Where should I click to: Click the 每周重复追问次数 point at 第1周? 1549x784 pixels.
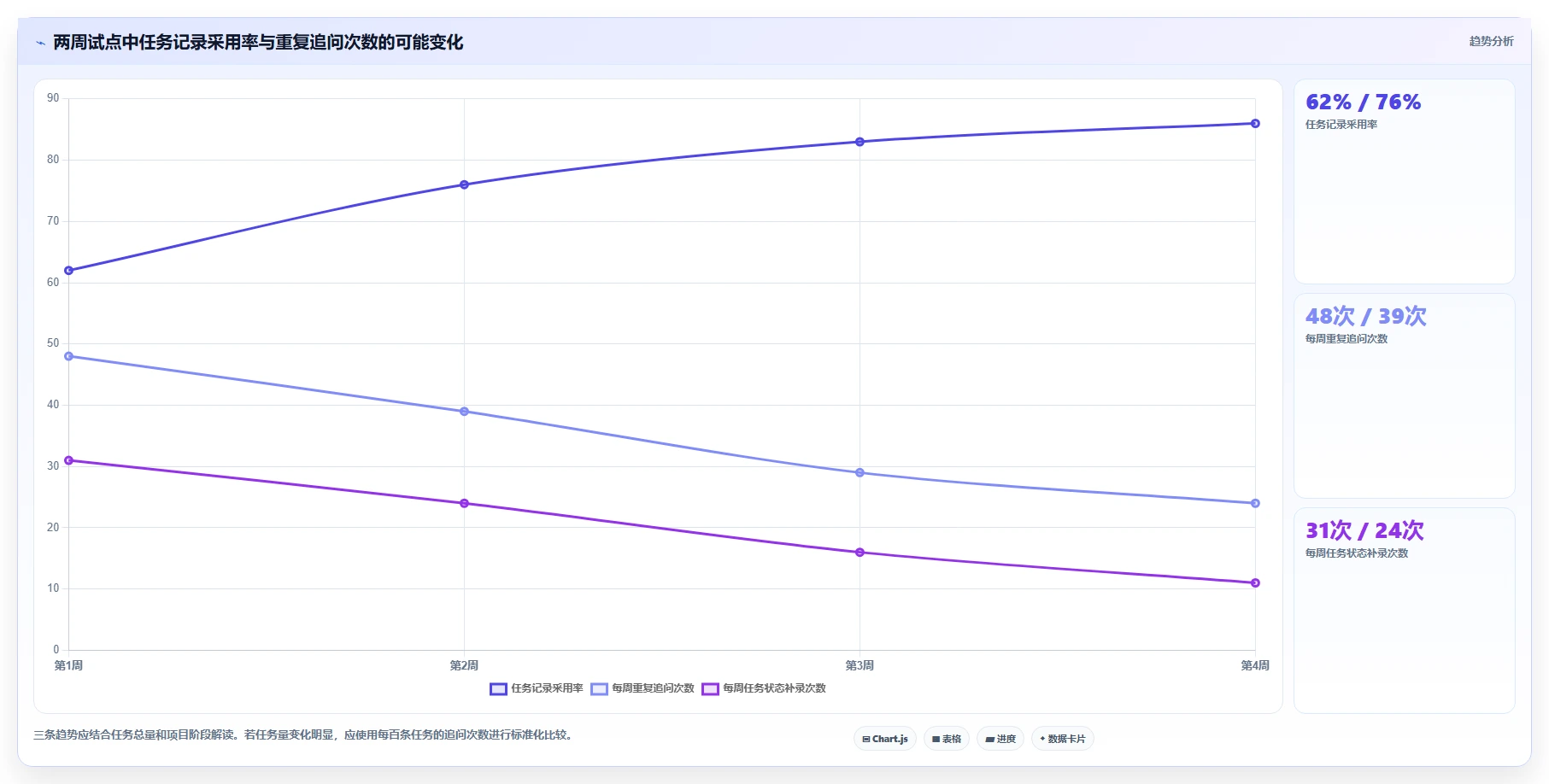click(x=69, y=356)
